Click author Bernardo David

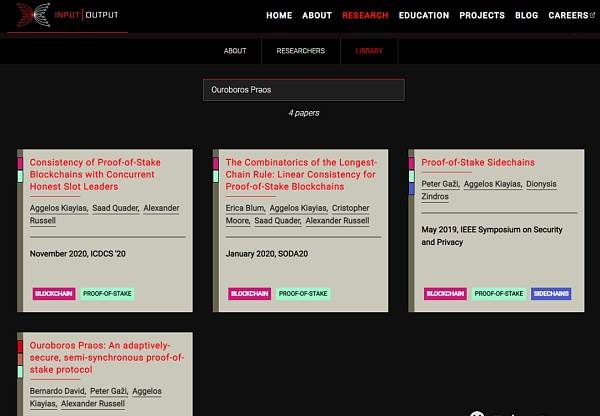pos(57,391)
